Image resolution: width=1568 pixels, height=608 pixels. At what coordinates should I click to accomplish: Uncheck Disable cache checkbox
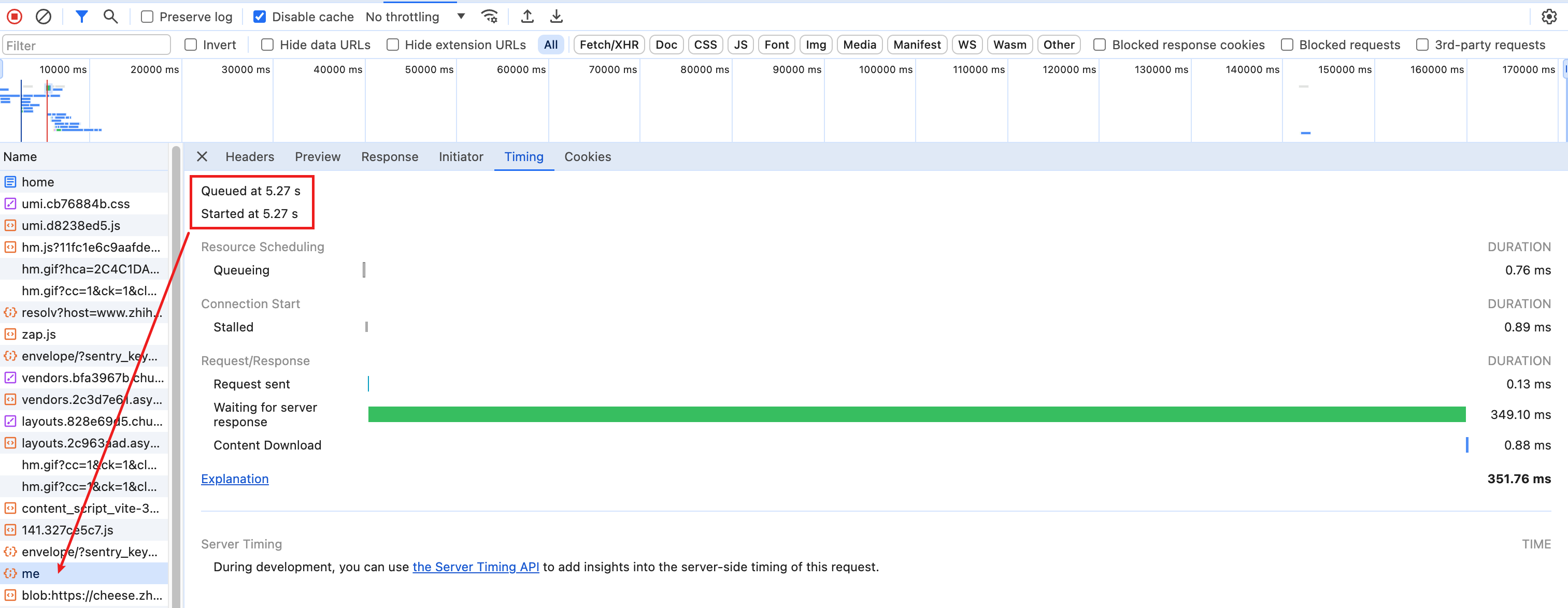pyautogui.click(x=259, y=17)
